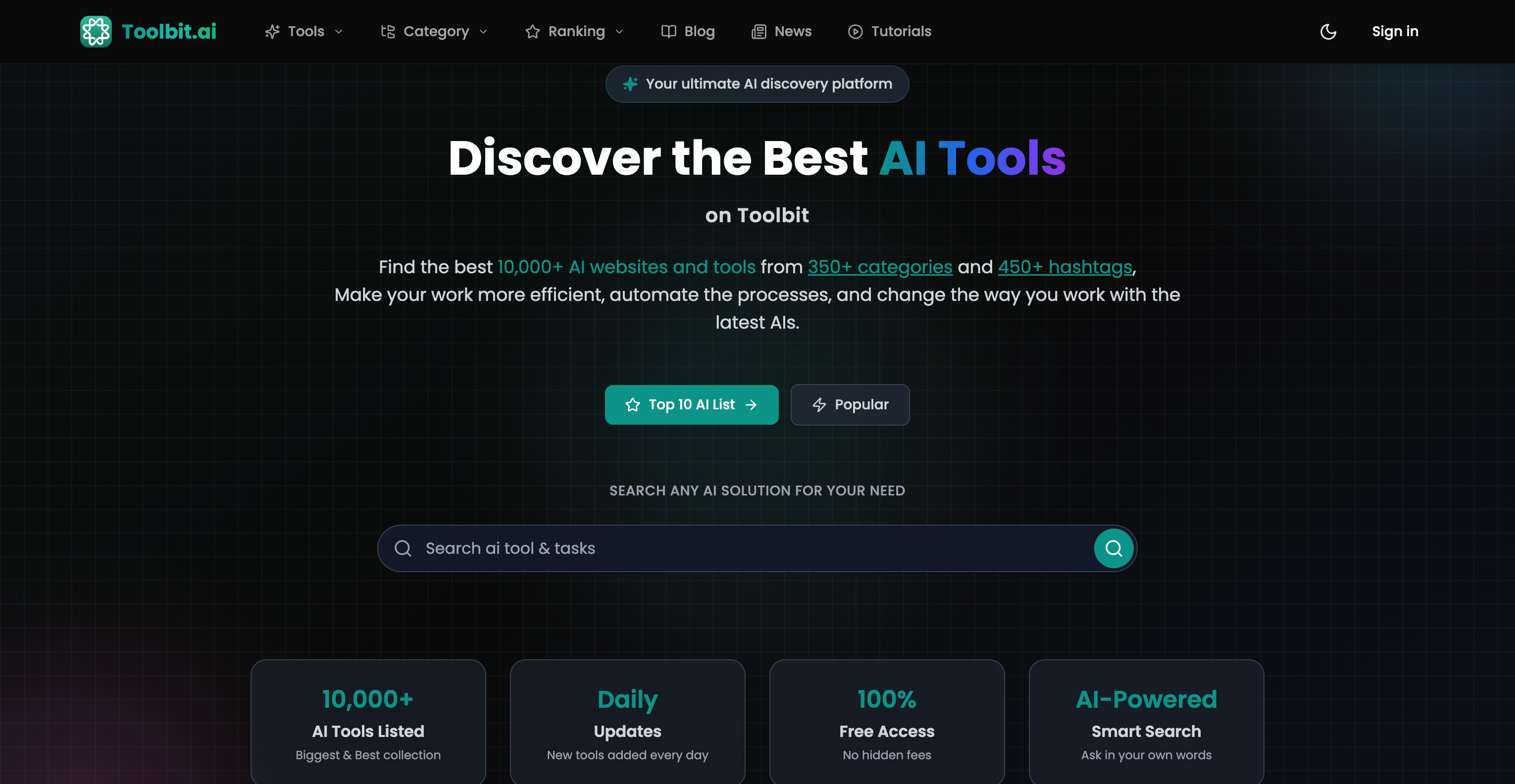The width and height of the screenshot is (1515, 784).
Task: Follow the 450+ hashtags link
Action: (1064, 267)
